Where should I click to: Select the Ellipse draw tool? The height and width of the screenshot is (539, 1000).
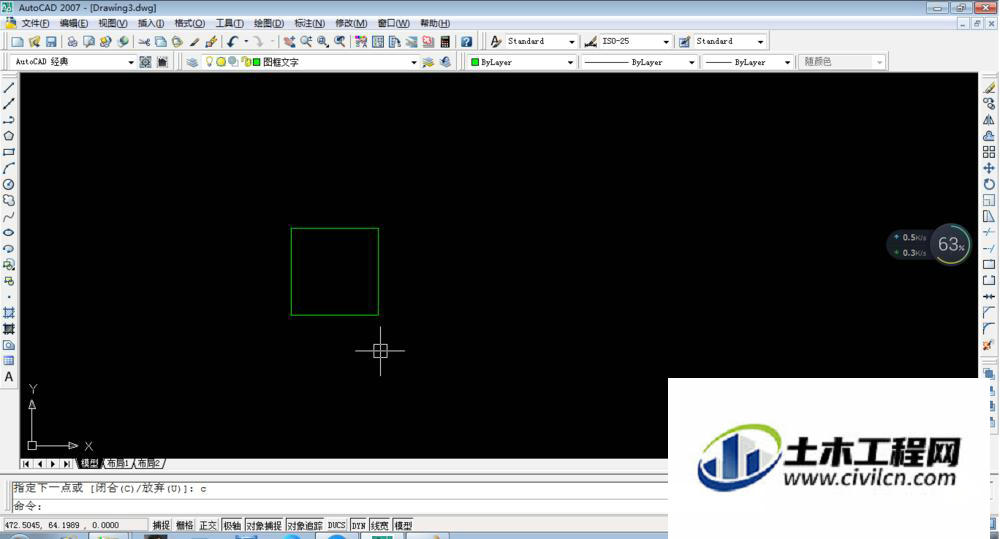point(9,233)
